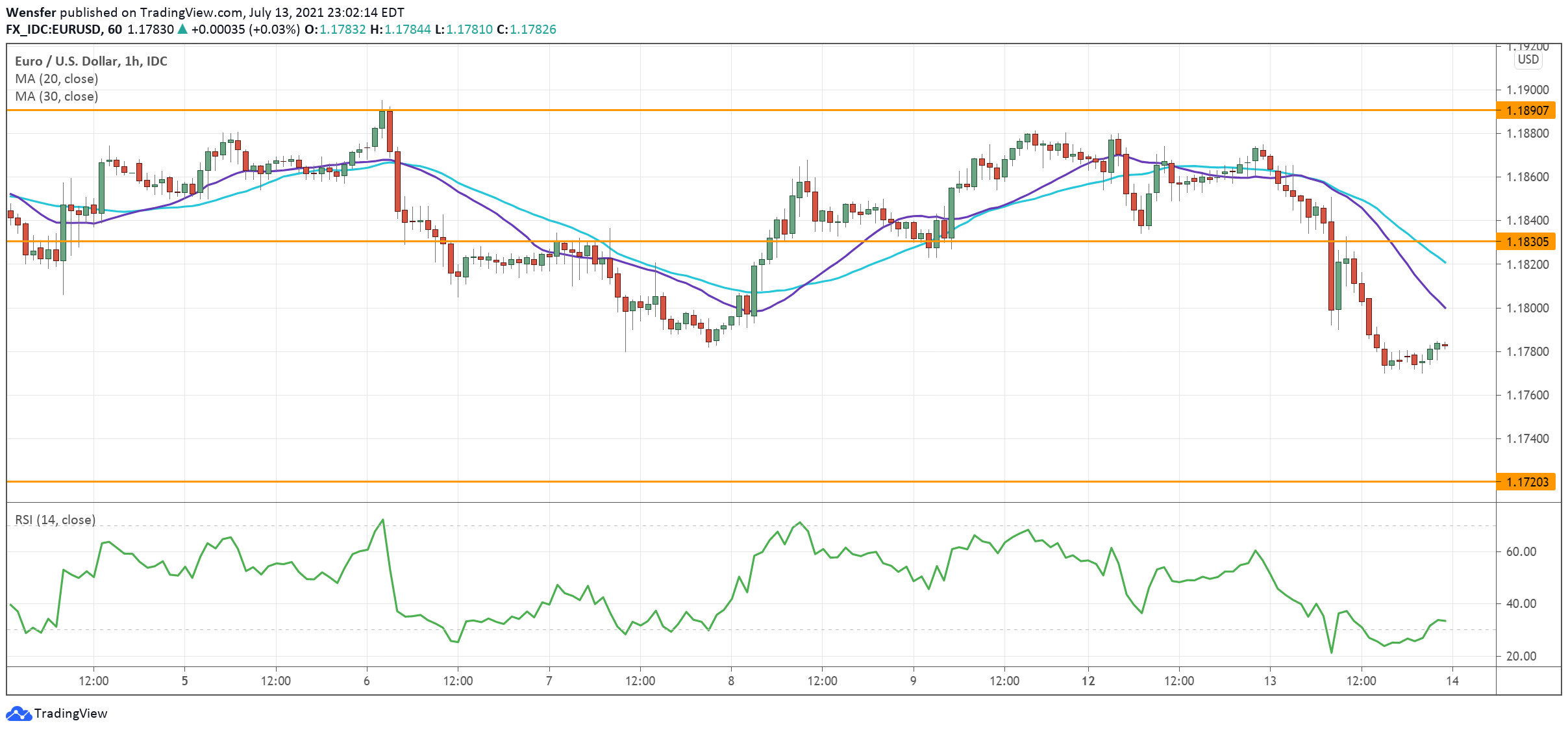Open the RSI (14, close) indicator label
1568x732 pixels.
tap(55, 520)
